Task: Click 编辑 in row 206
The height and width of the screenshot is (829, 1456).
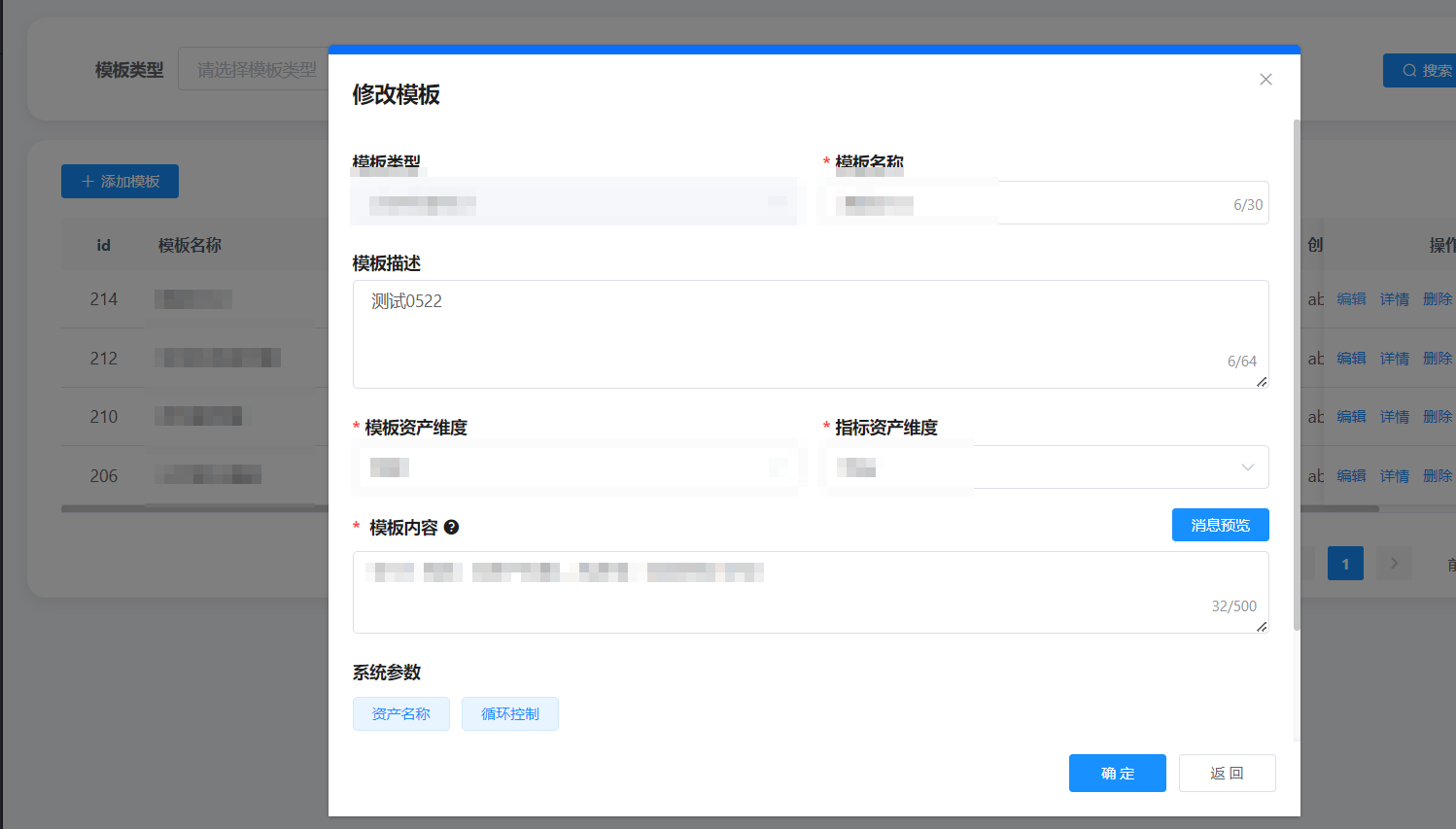Action: [1351, 476]
